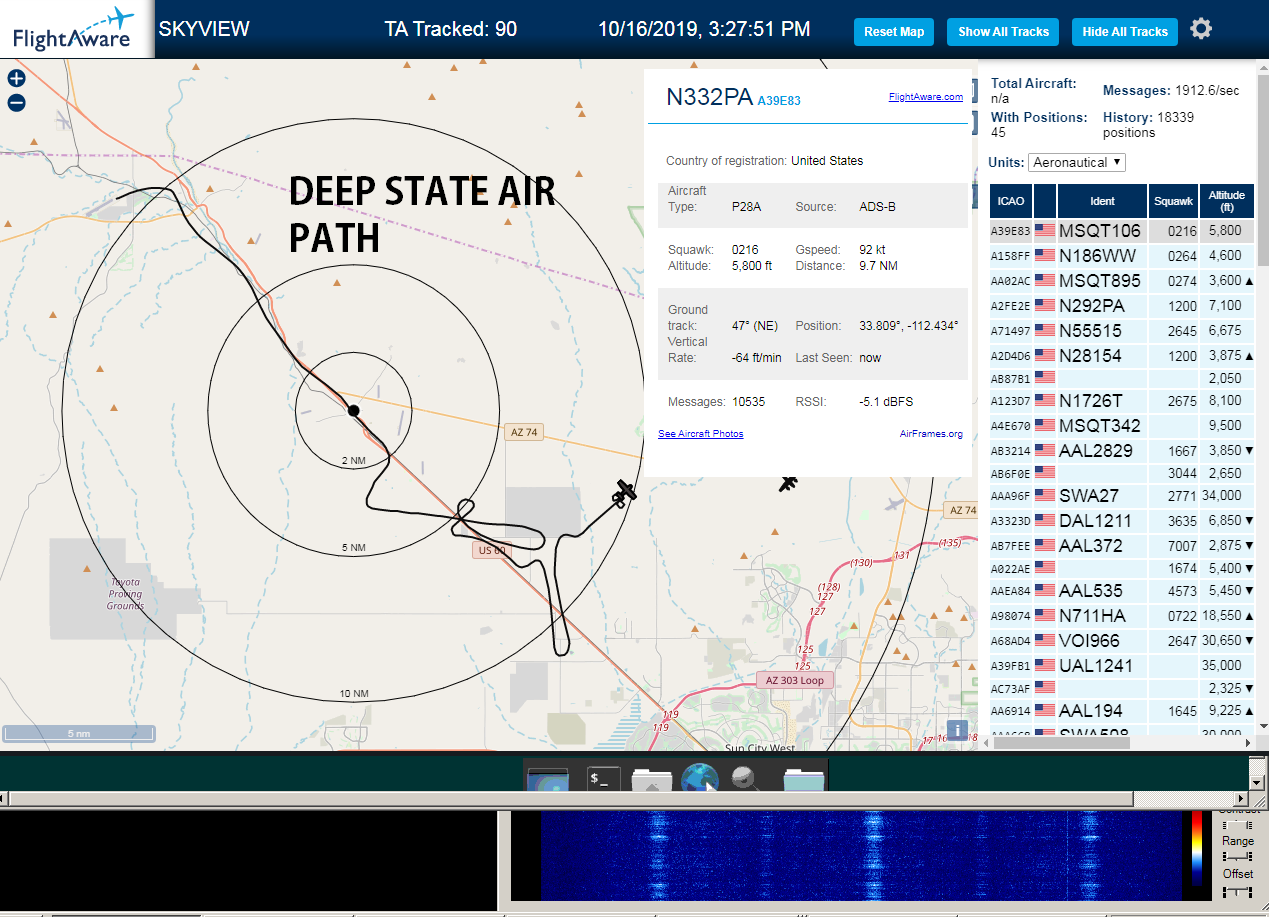The image size is (1269, 917).
Task: Click the blue waterfall spectrum display
Action: point(860,856)
